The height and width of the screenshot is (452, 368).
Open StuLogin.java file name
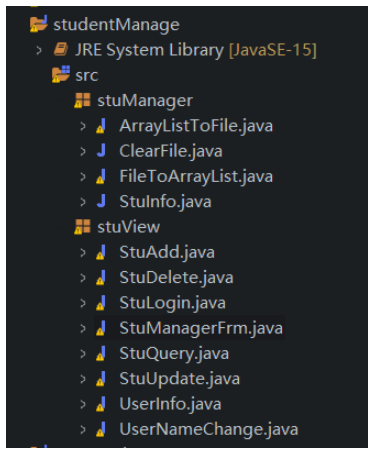click(x=172, y=303)
